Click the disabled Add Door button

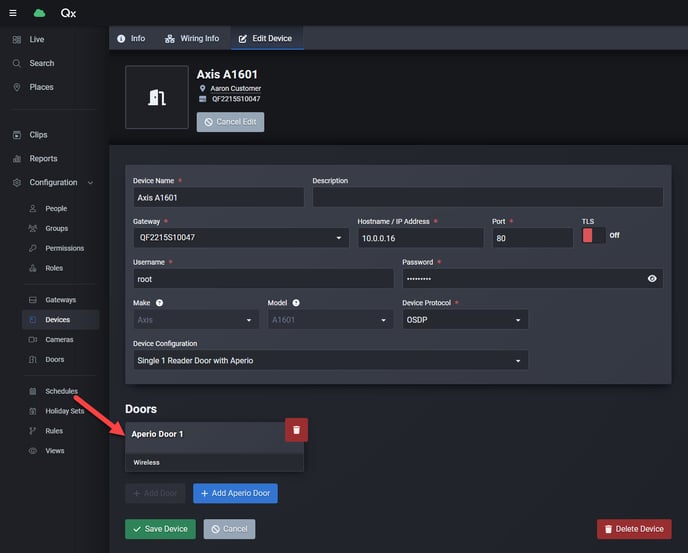[x=155, y=493]
